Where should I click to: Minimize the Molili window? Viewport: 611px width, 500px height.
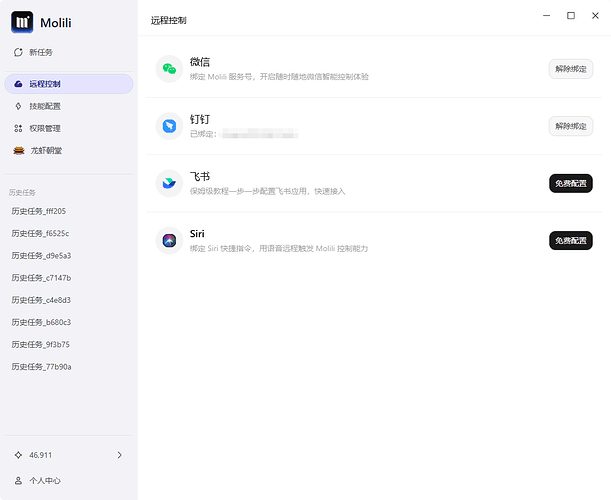(x=547, y=16)
